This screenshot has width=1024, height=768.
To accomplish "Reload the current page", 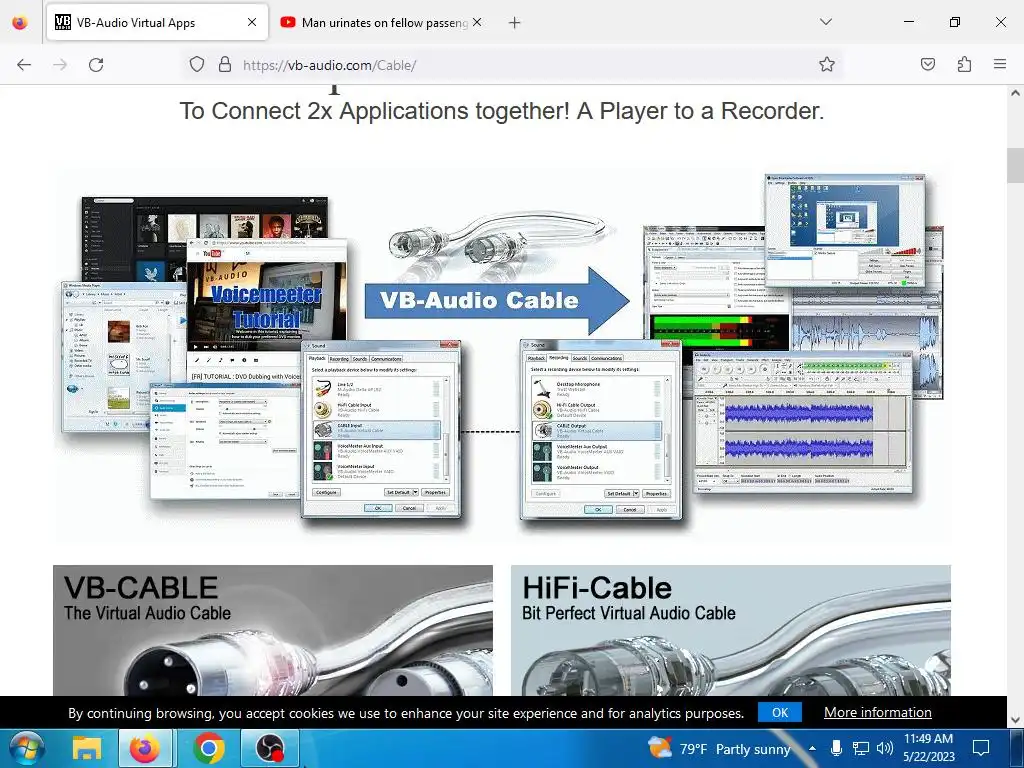I will (x=96, y=65).
